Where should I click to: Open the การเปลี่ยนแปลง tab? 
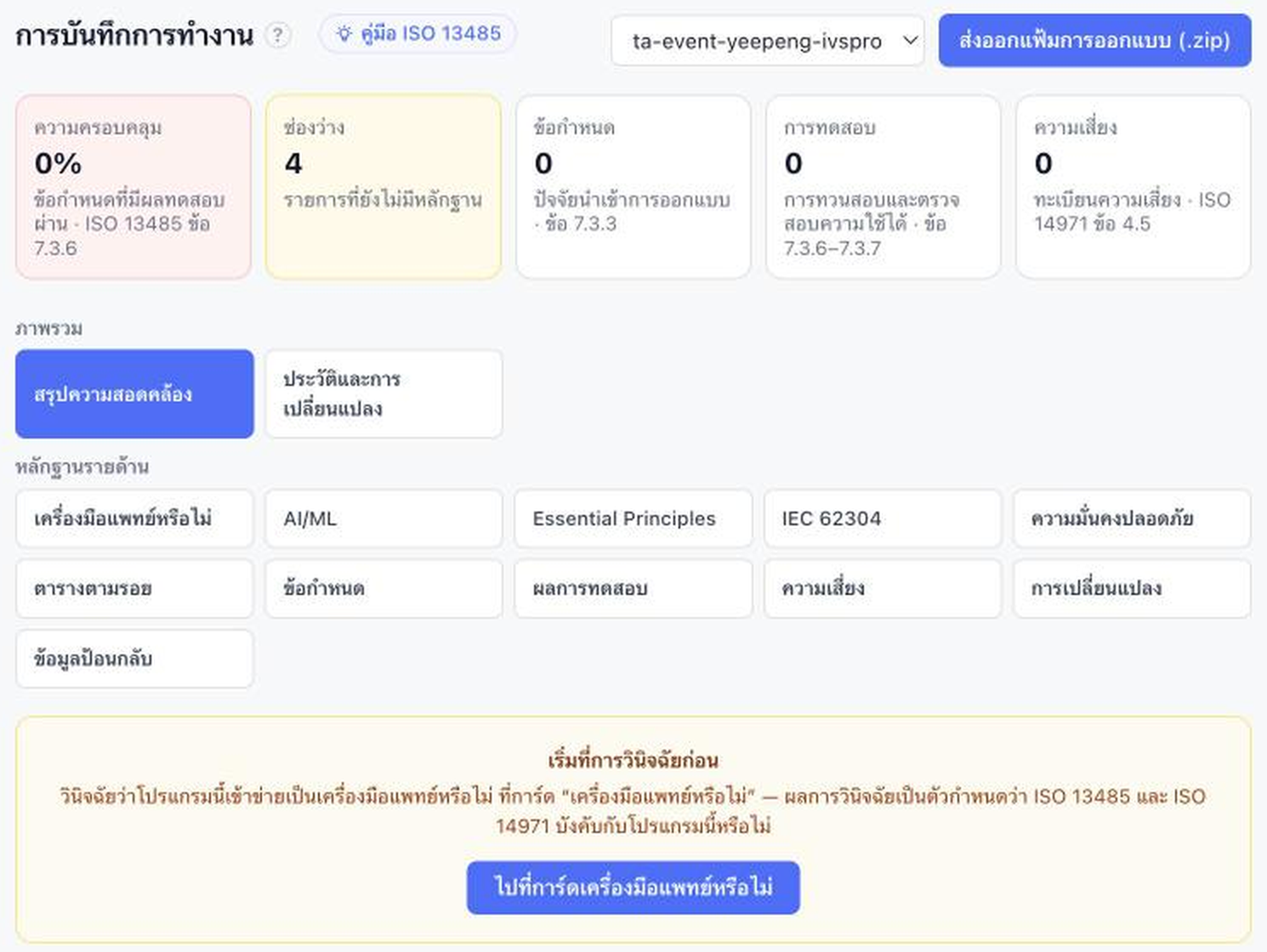(1132, 588)
